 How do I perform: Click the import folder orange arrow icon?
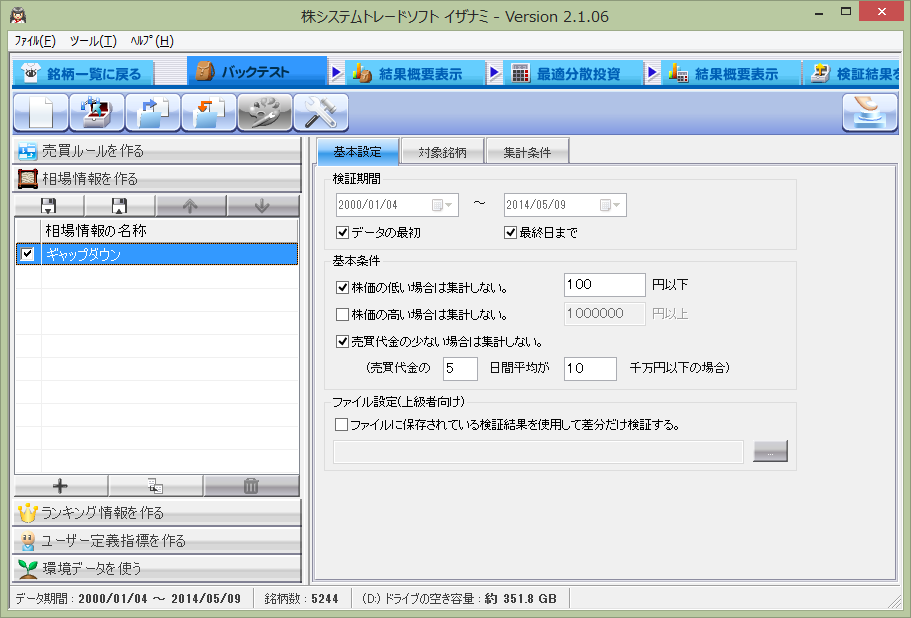[x=209, y=112]
